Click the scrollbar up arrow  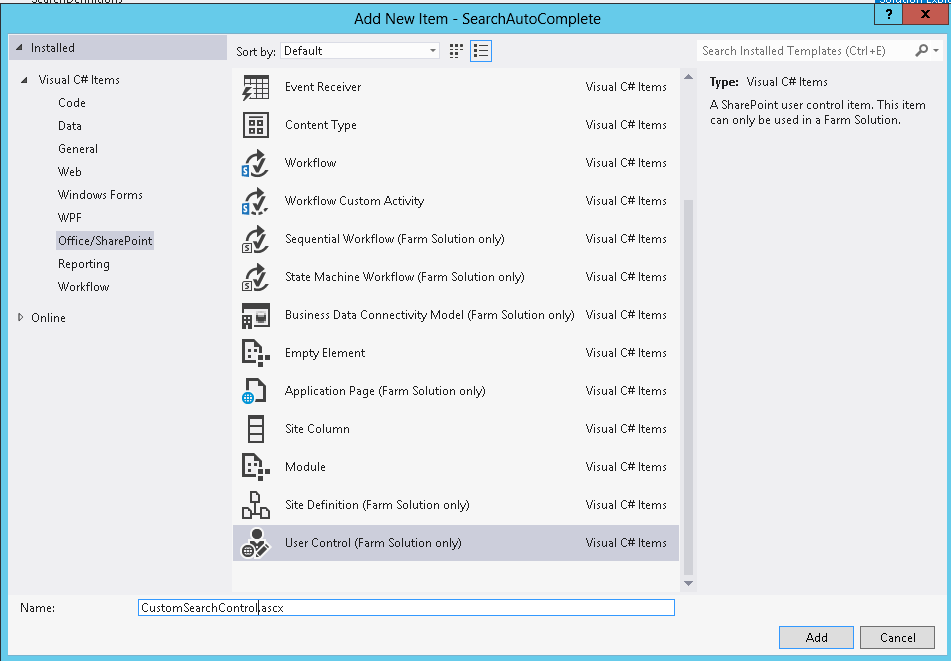click(688, 77)
